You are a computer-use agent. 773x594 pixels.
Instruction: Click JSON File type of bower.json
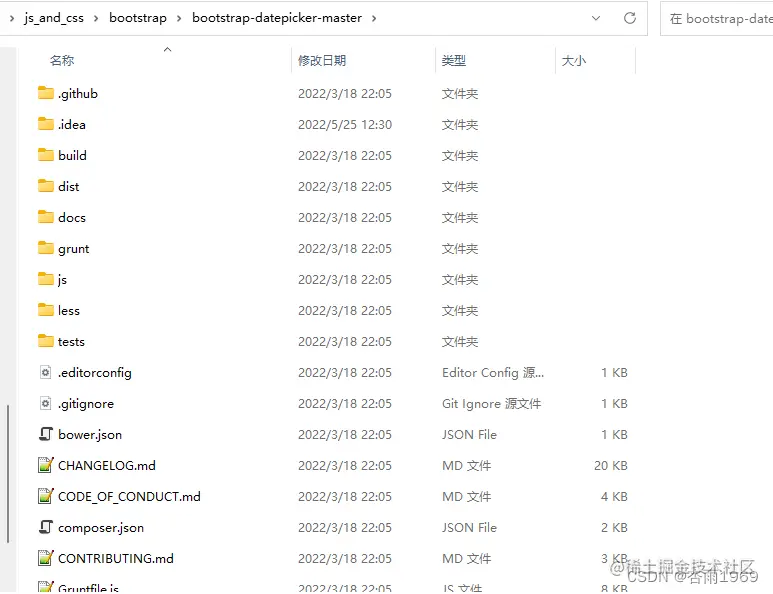(x=469, y=435)
